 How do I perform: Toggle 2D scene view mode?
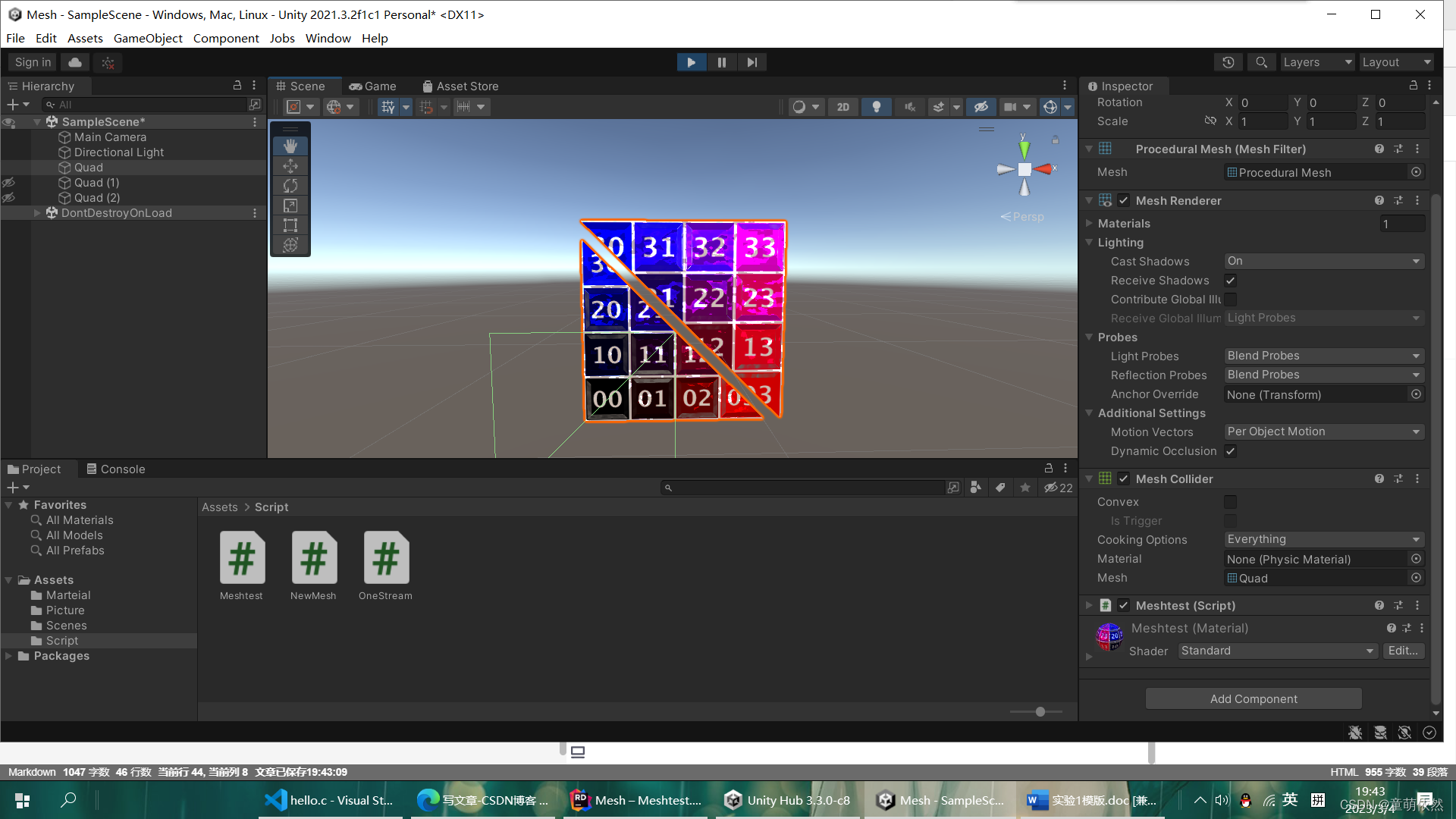point(843,107)
